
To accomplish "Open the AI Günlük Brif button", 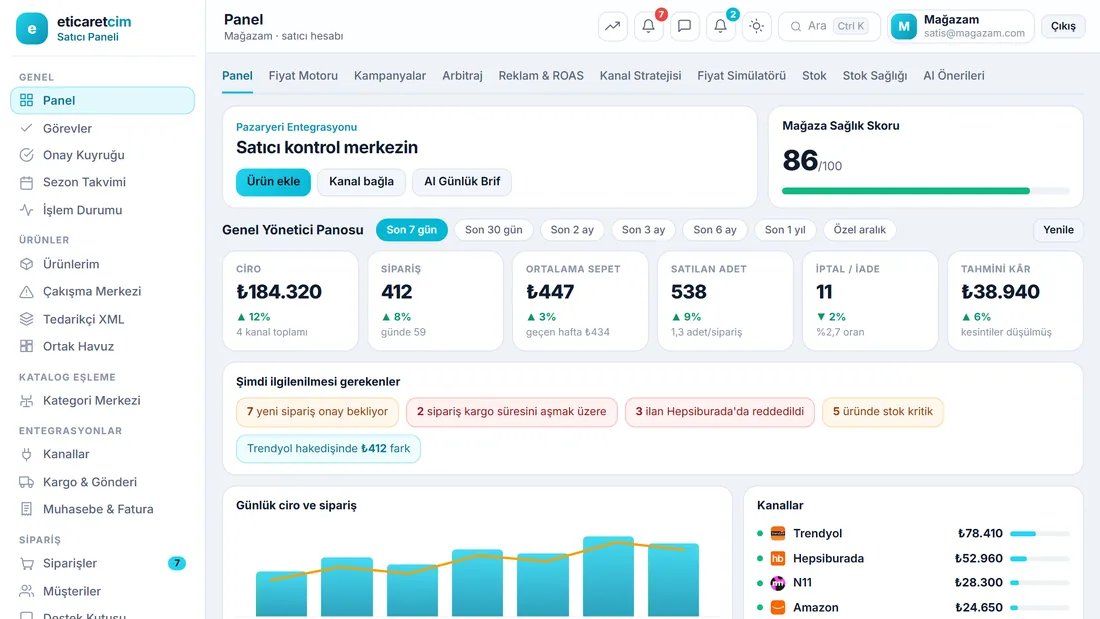I will 462,182.
